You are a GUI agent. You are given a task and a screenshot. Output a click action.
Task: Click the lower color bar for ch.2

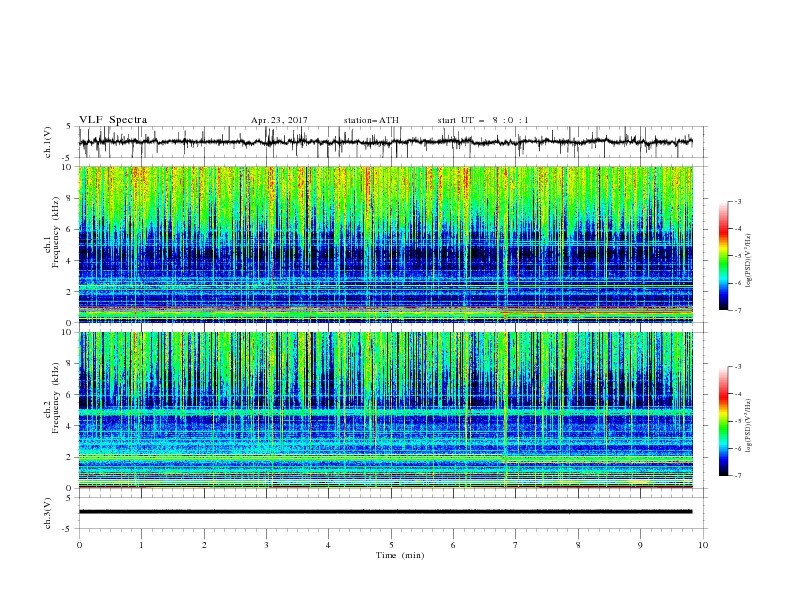point(723,421)
